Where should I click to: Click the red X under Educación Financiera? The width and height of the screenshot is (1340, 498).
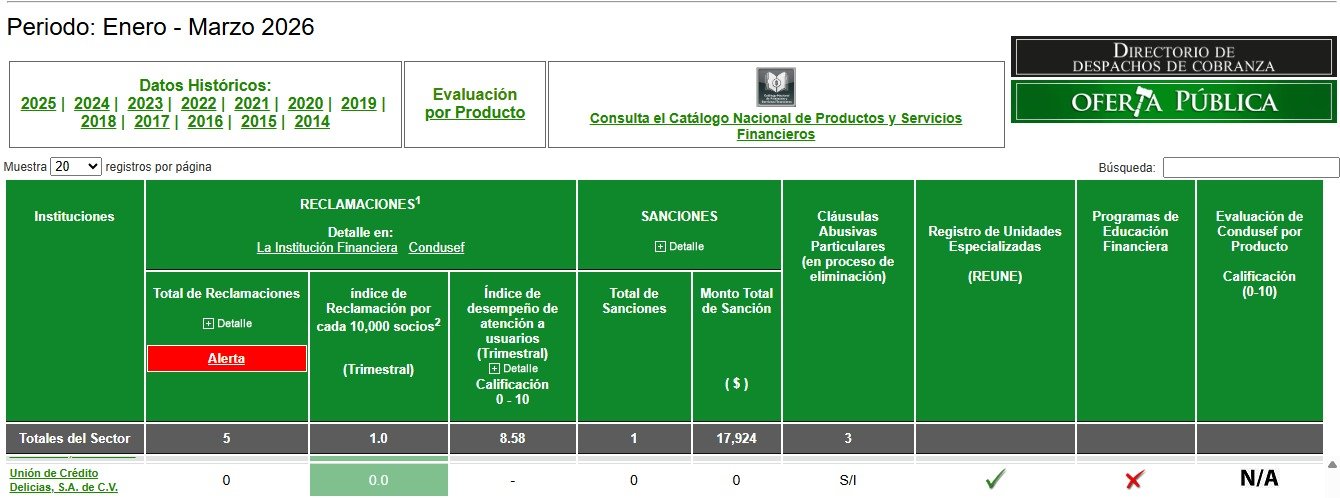(x=1134, y=480)
